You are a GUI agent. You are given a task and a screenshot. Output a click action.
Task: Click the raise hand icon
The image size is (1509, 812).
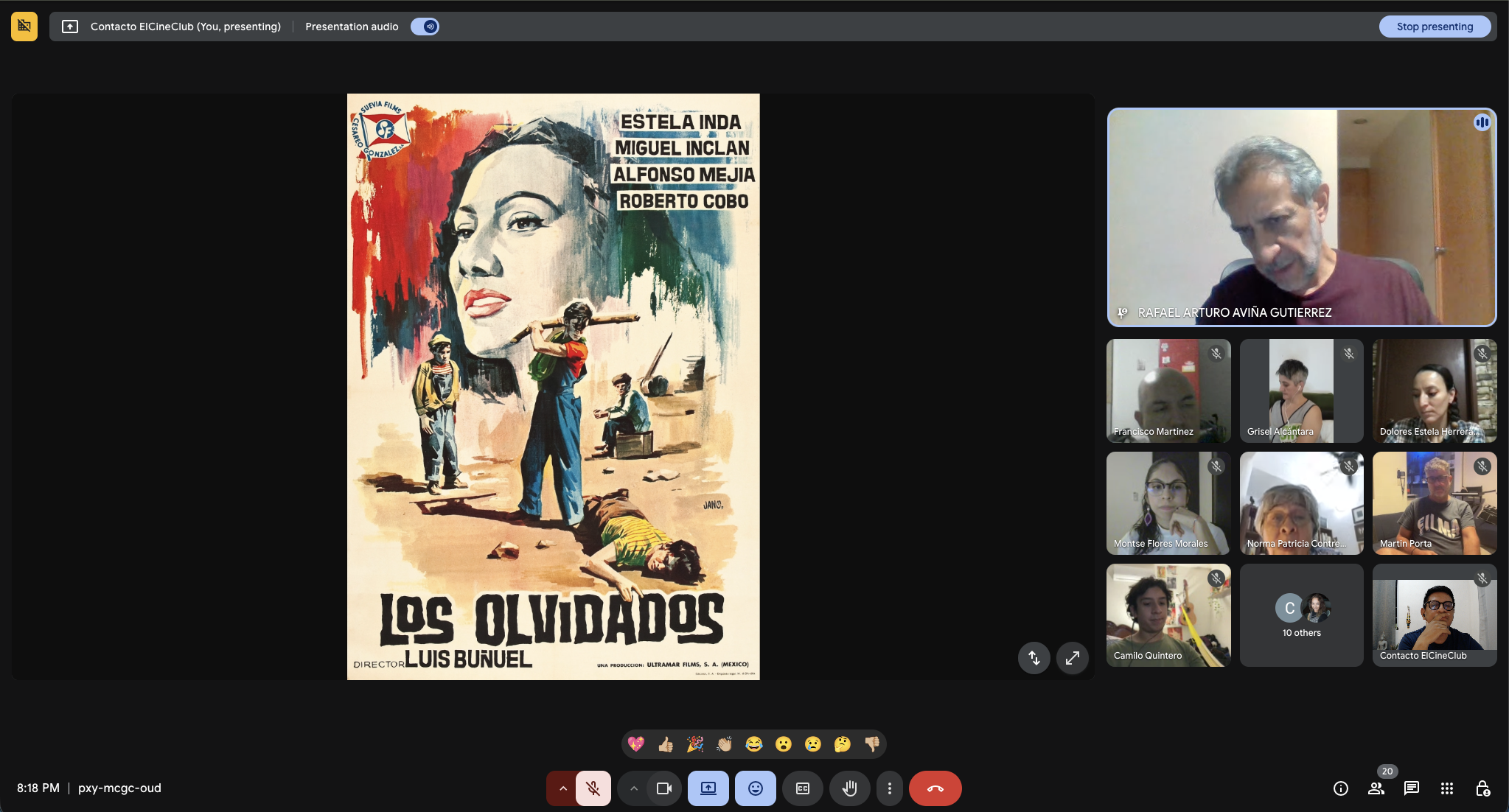[x=849, y=788]
